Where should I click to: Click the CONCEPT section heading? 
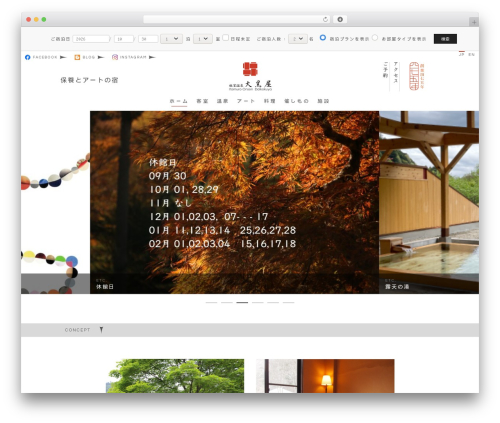(78, 330)
